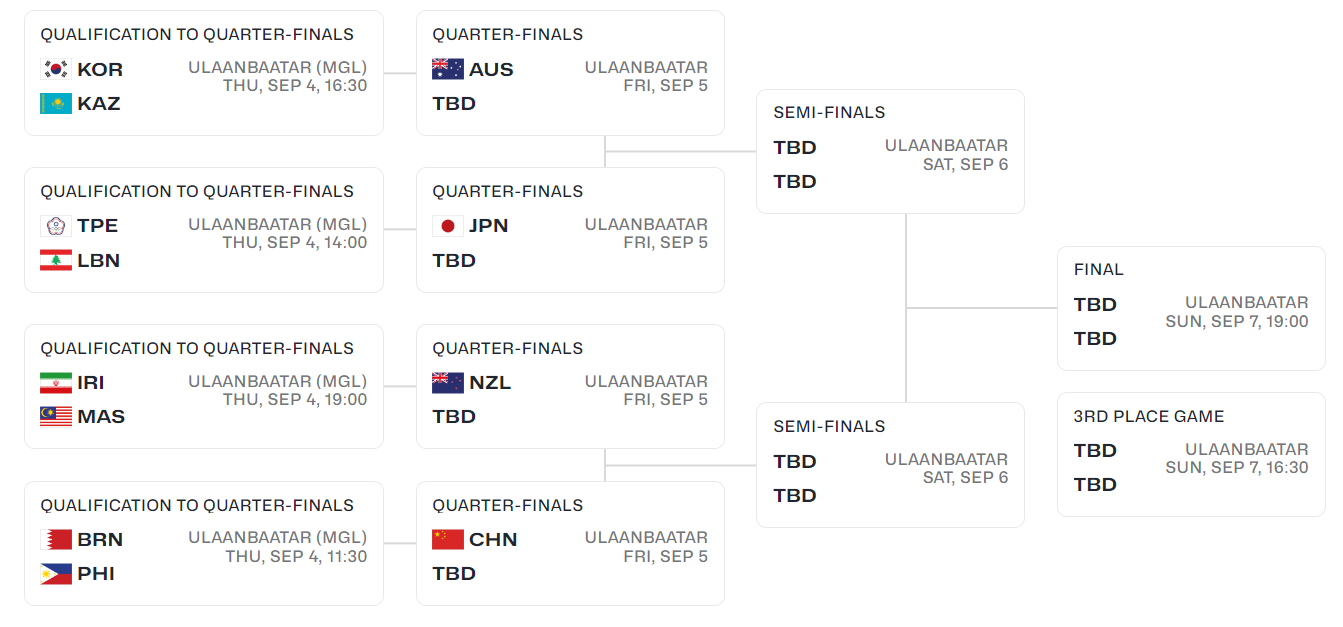Click the Kazakhstan flag icon

tap(55, 104)
